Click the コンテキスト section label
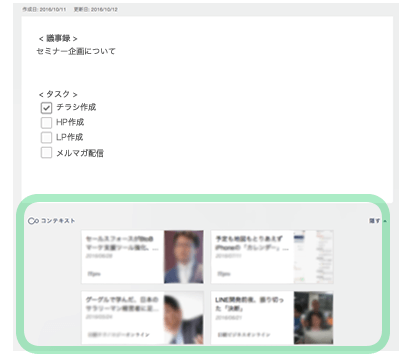The width and height of the screenshot is (419, 363). tap(58, 221)
